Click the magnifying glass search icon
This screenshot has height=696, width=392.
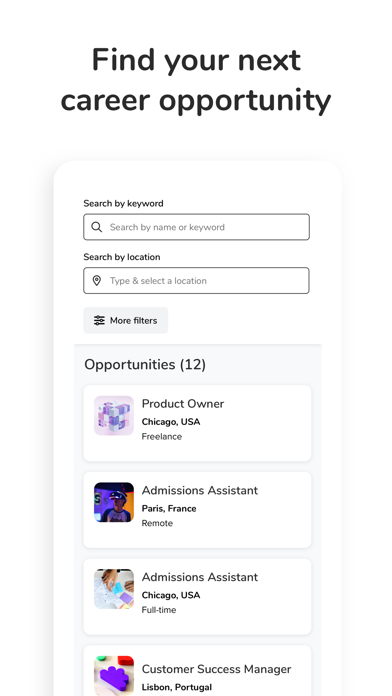96,227
